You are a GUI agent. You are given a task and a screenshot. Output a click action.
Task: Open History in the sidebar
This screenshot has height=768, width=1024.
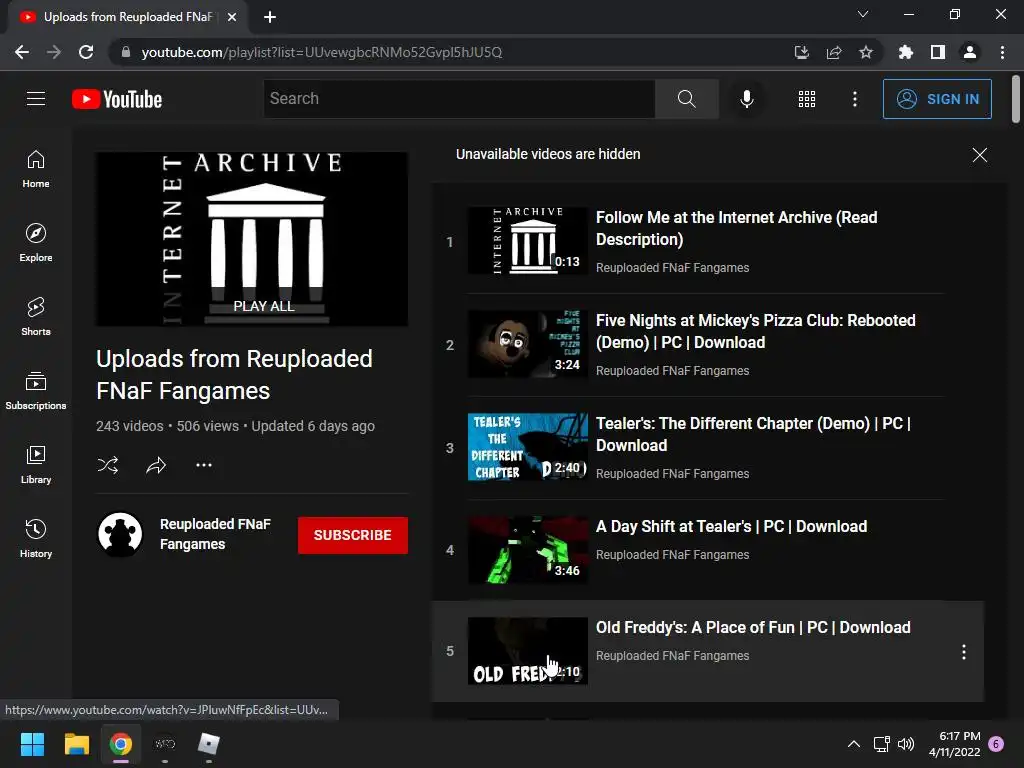click(x=36, y=539)
